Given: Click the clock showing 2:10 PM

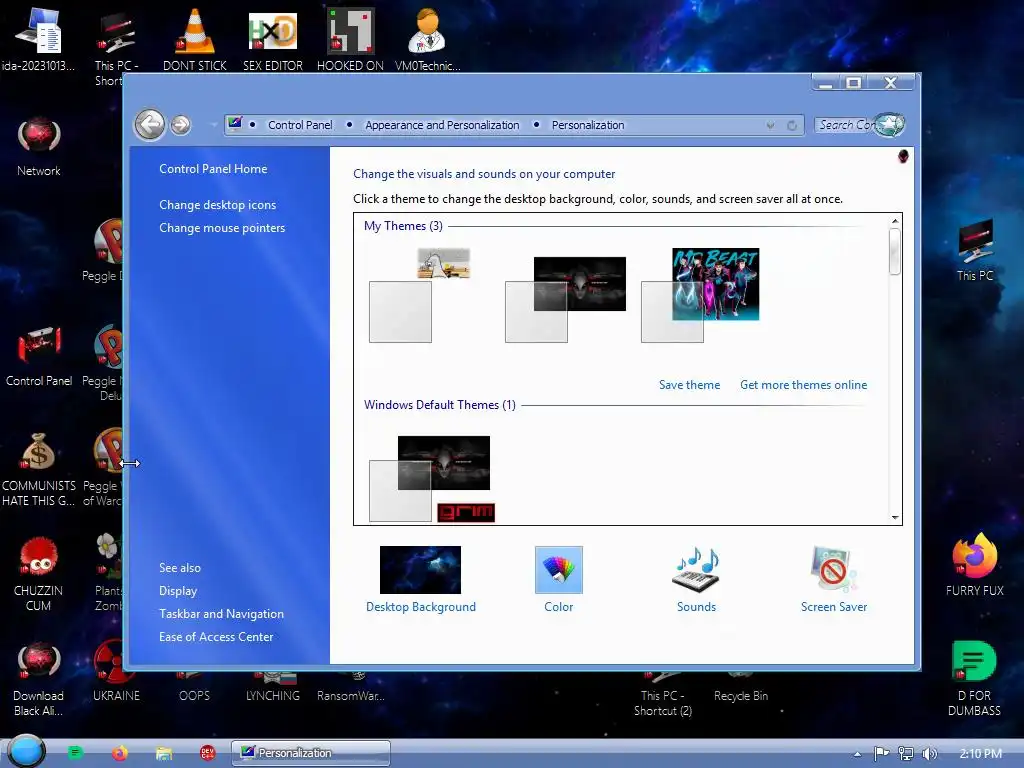Looking at the screenshot, I should point(980,754).
